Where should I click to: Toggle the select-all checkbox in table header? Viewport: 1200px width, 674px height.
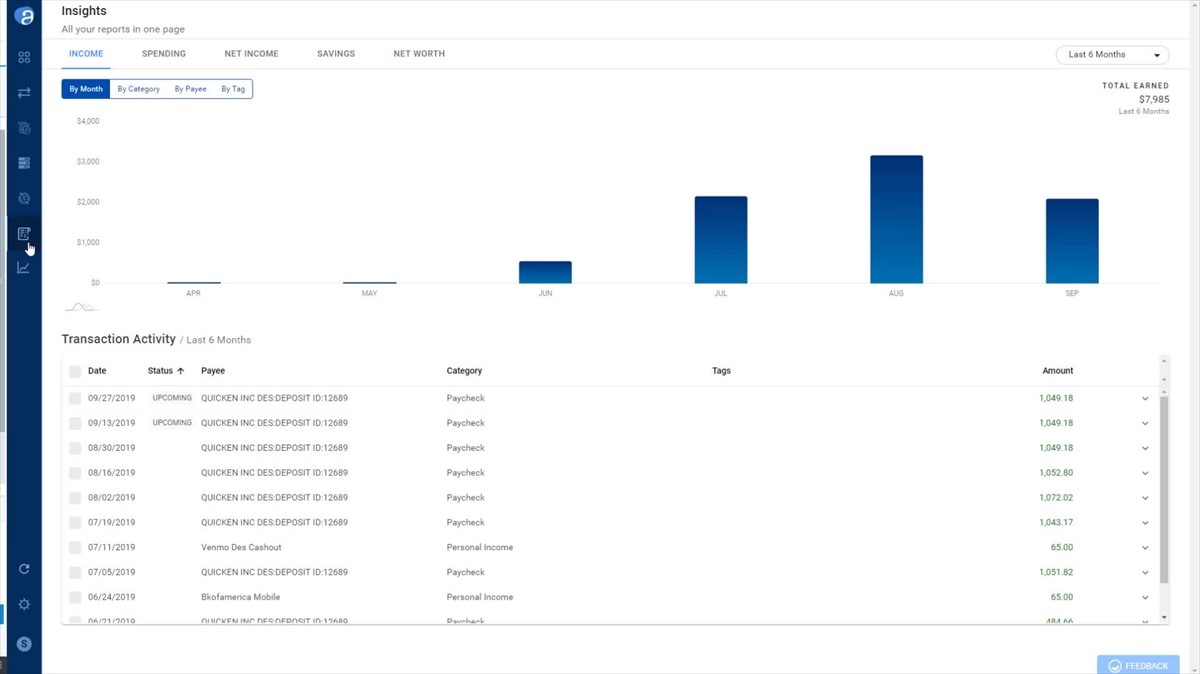click(75, 371)
